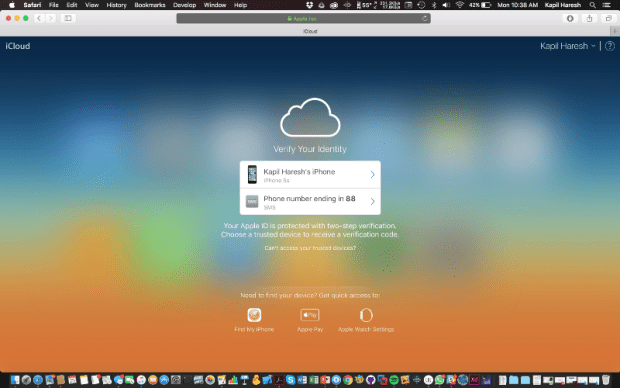Click the Safari back arrow
This screenshot has width=620, height=388.
(x=39, y=18)
